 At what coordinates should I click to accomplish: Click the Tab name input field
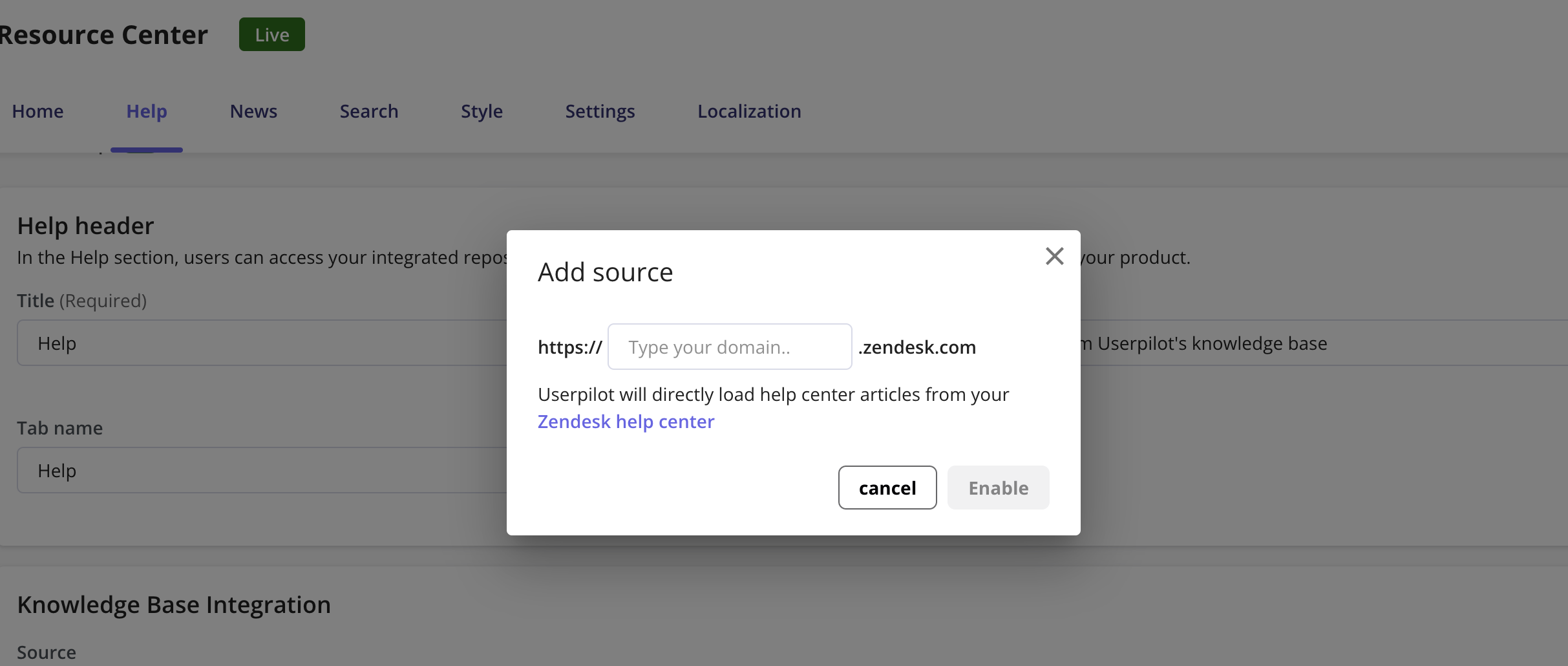262,470
